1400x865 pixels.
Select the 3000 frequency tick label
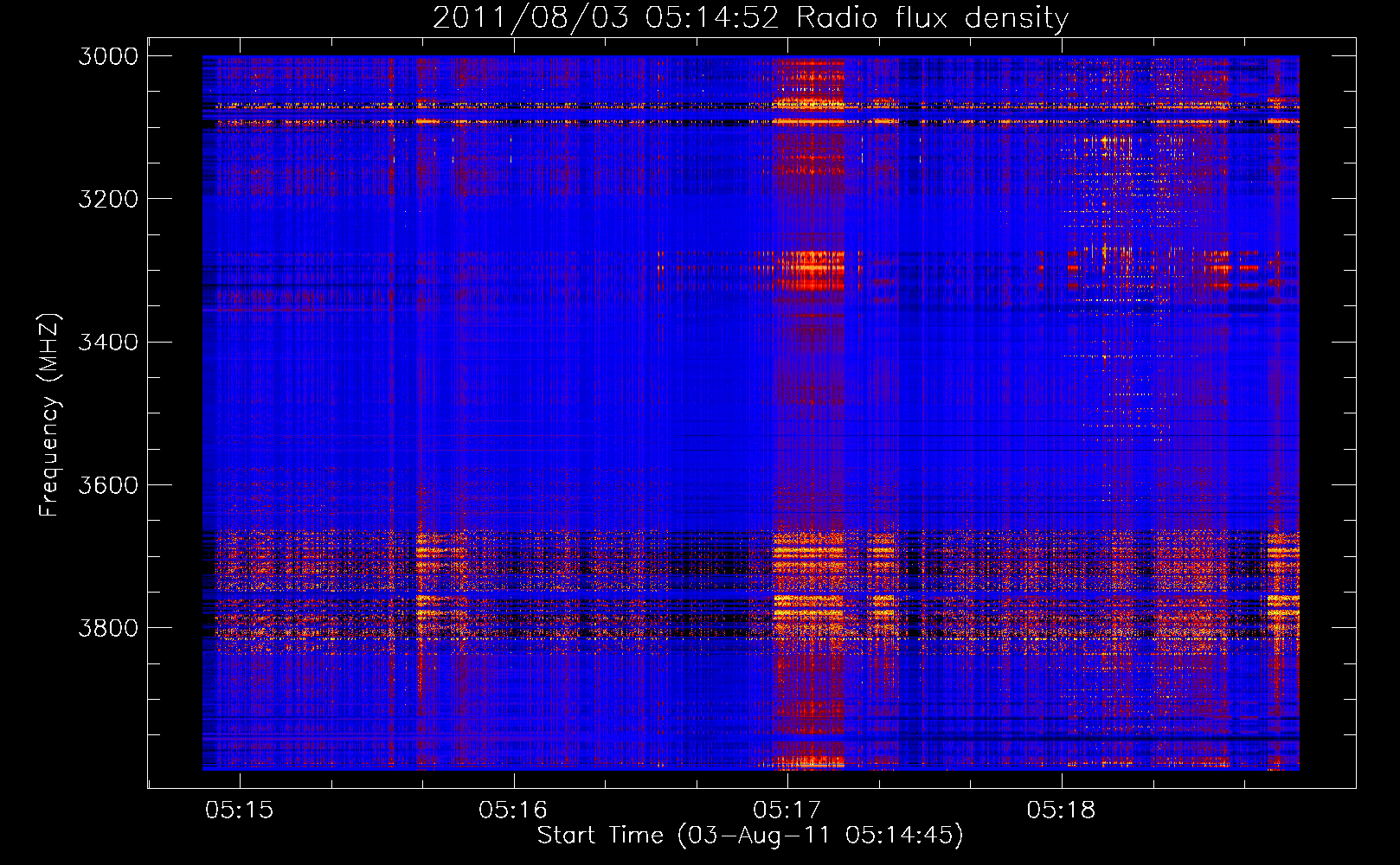(108, 56)
